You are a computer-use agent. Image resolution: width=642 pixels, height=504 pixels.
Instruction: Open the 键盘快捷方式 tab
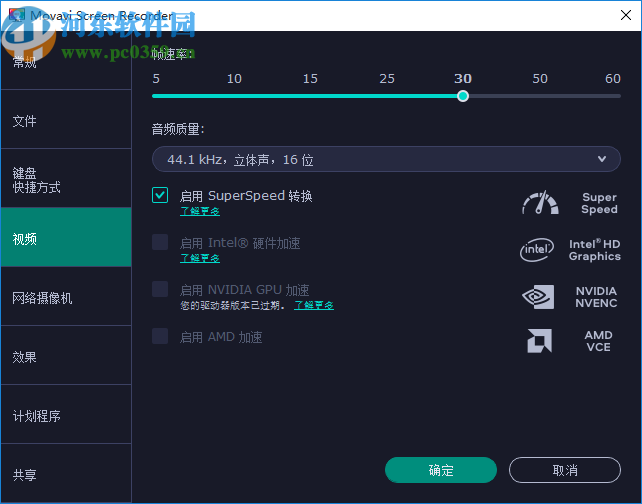coord(66,179)
